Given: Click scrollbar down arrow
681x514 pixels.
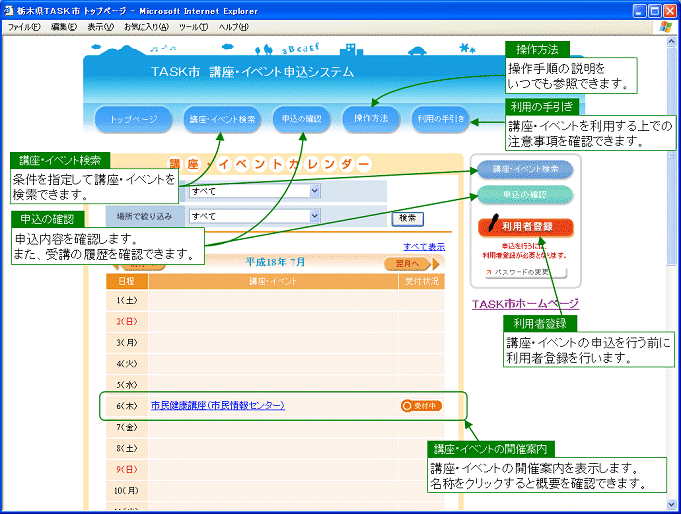Looking at the screenshot, I should [671, 504].
